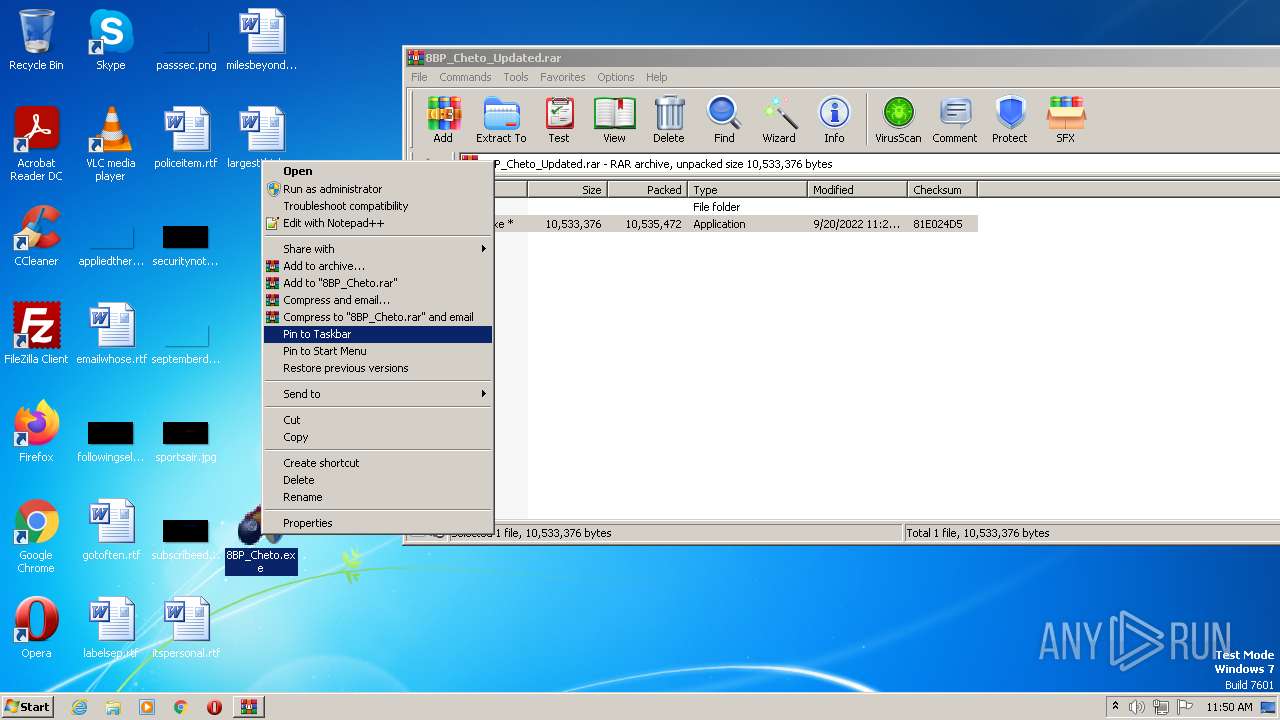This screenshot has height=720, width=1280.
Task: Click the Add toolbar icon in WinRAR
Action: pos(443,120)
